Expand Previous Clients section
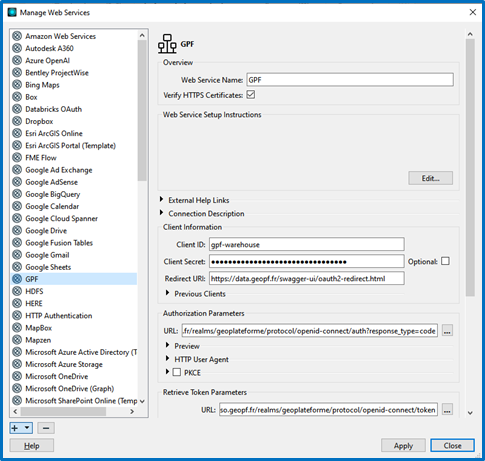 [x=168, y=293]
